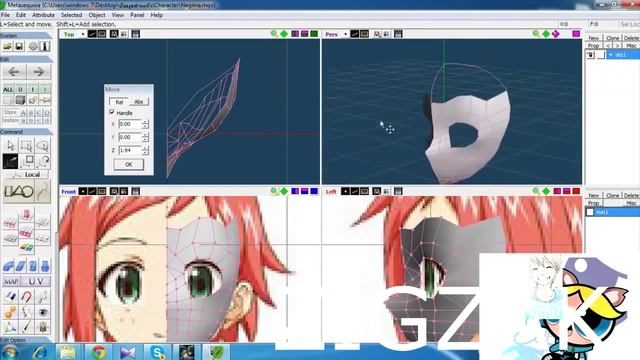Click the MAP button
This screenshot has height=360, width=640.
tap(11, 282)
